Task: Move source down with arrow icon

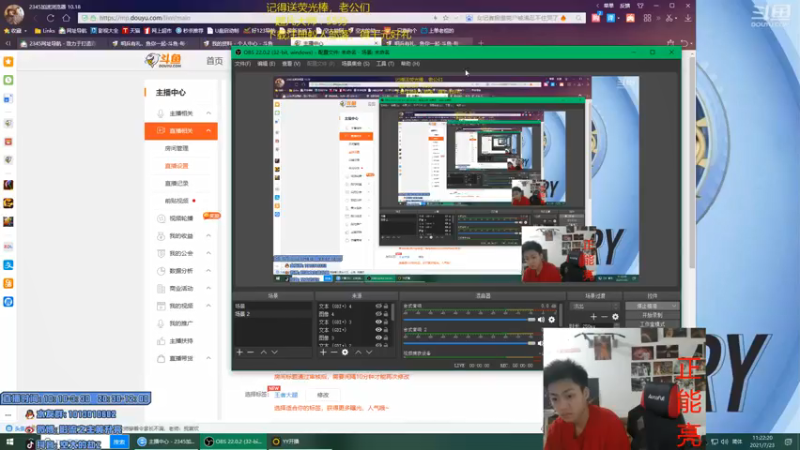Action: point(369,352)
